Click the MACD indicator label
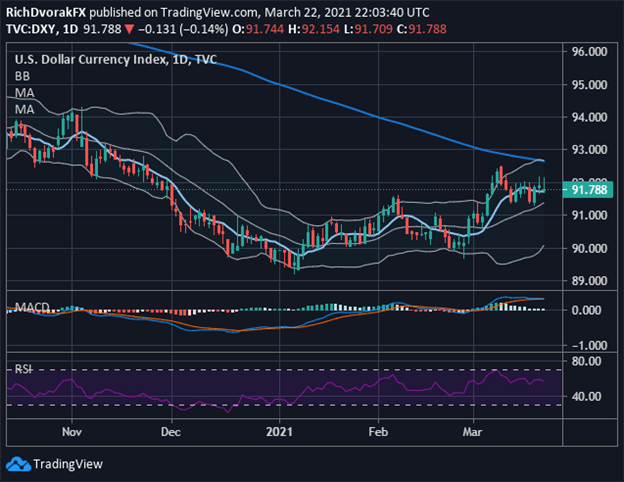 pos(32,307)
